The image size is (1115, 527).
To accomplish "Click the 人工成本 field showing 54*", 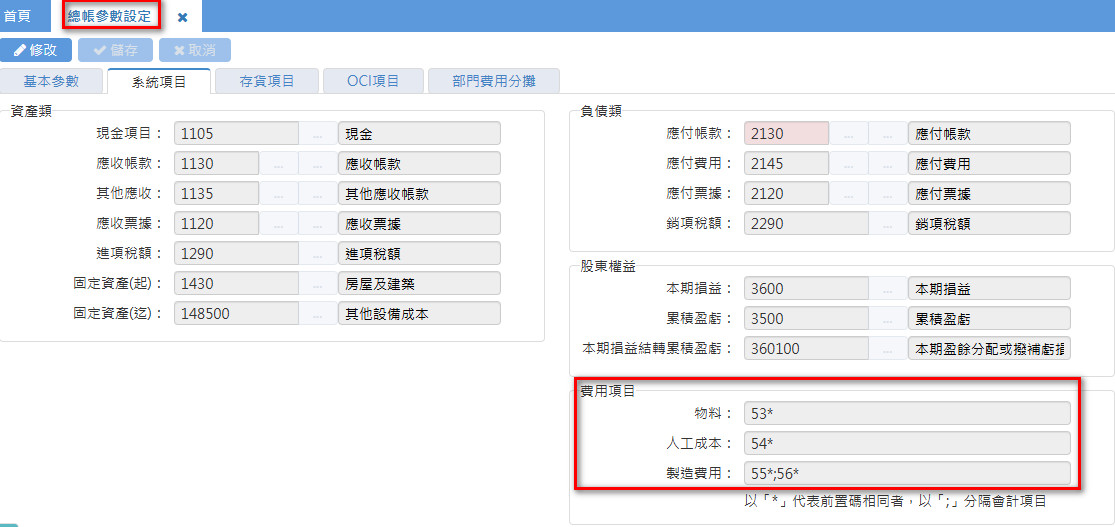I will [907, 444].
